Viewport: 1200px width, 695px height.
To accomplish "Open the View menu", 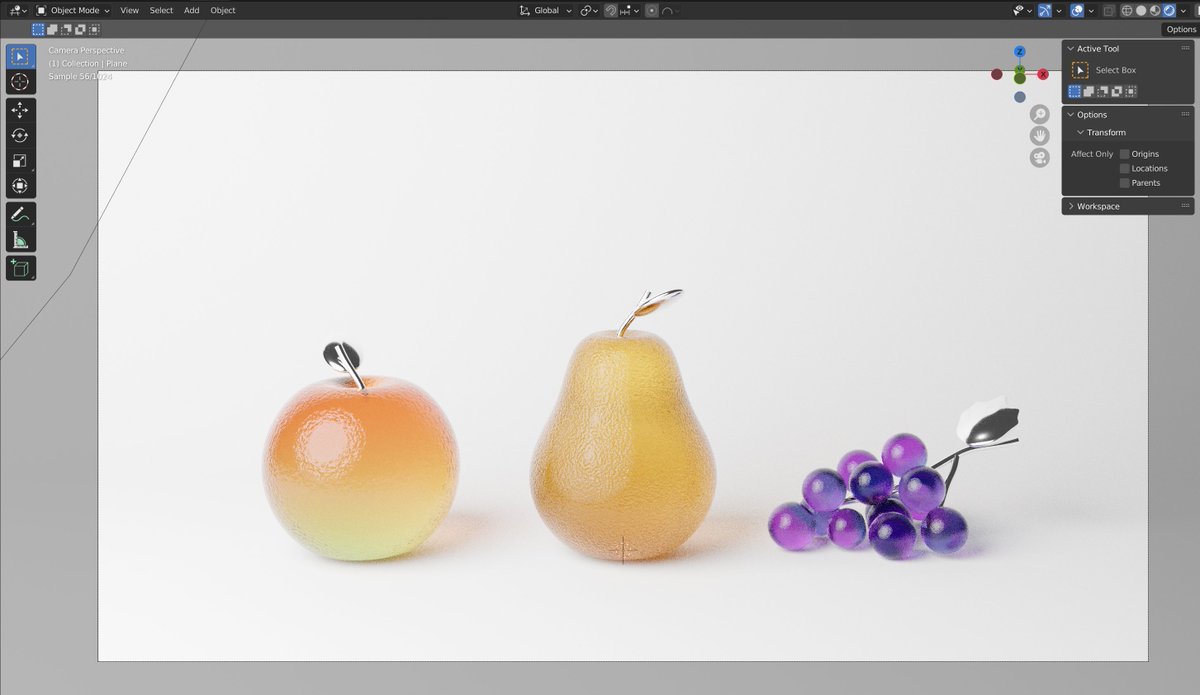I will click(x=129, y=10).
